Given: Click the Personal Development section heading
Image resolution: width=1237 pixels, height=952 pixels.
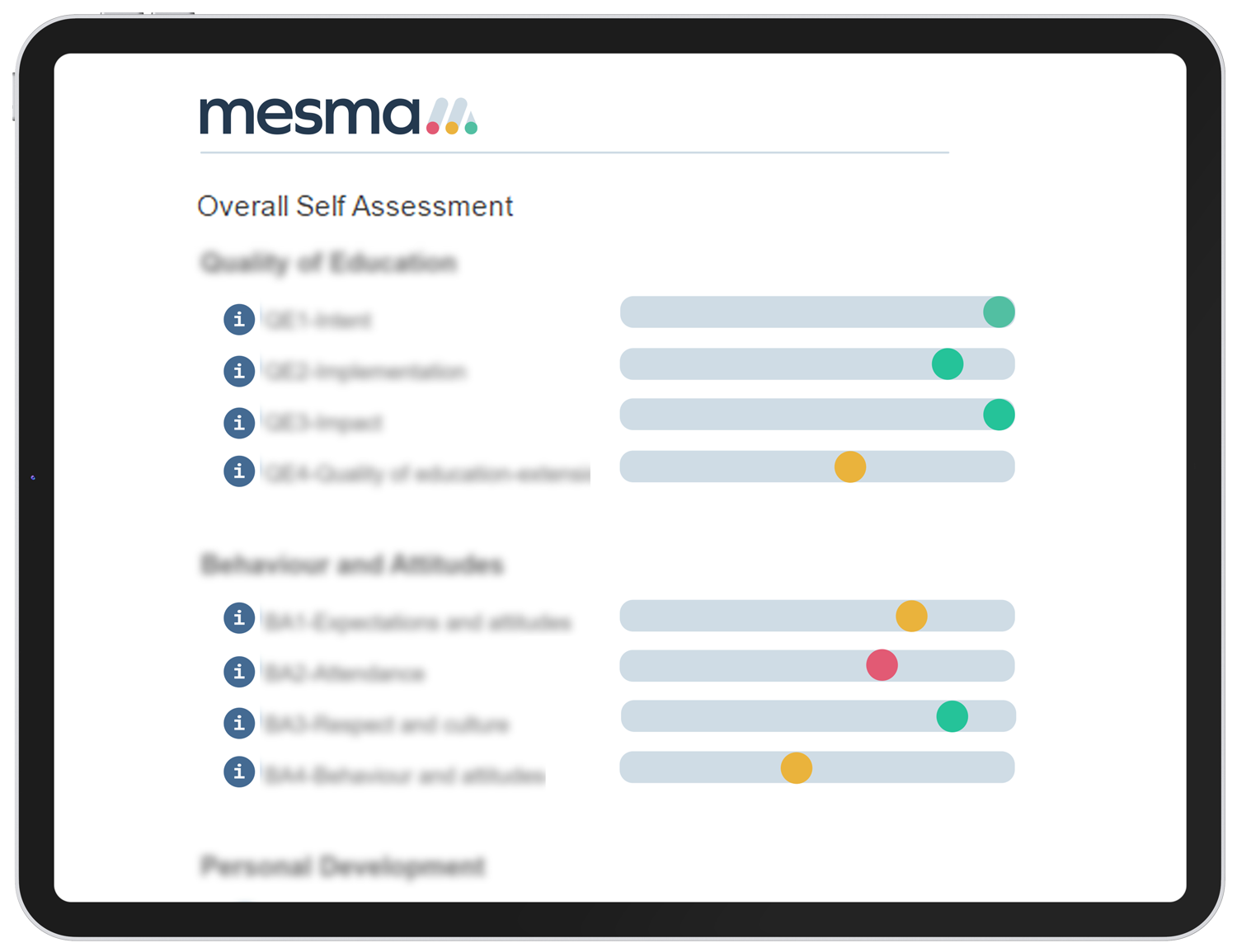Looking at the screenshot, I should [343, 866].
